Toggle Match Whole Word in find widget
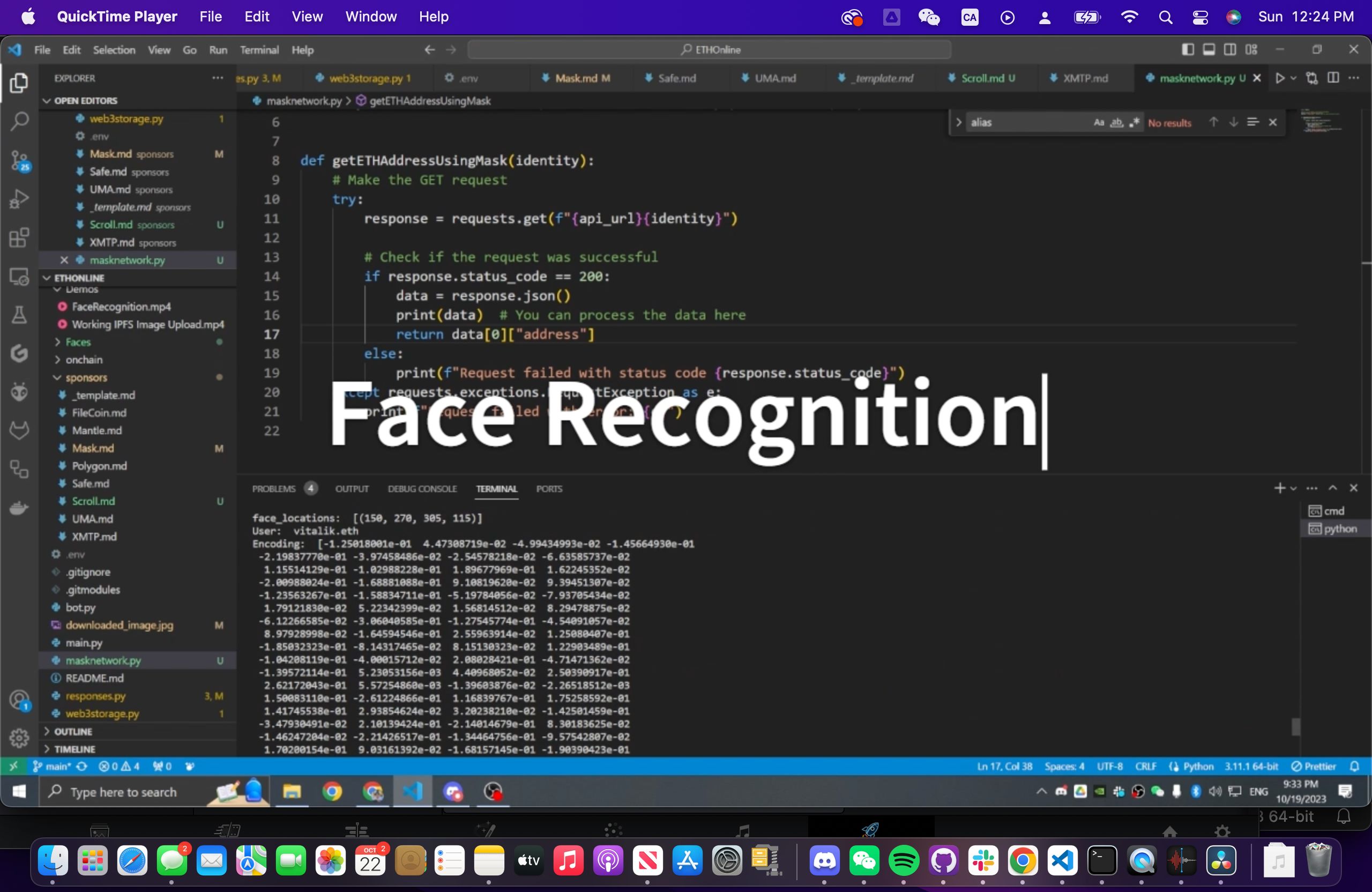 (1116, 122)
